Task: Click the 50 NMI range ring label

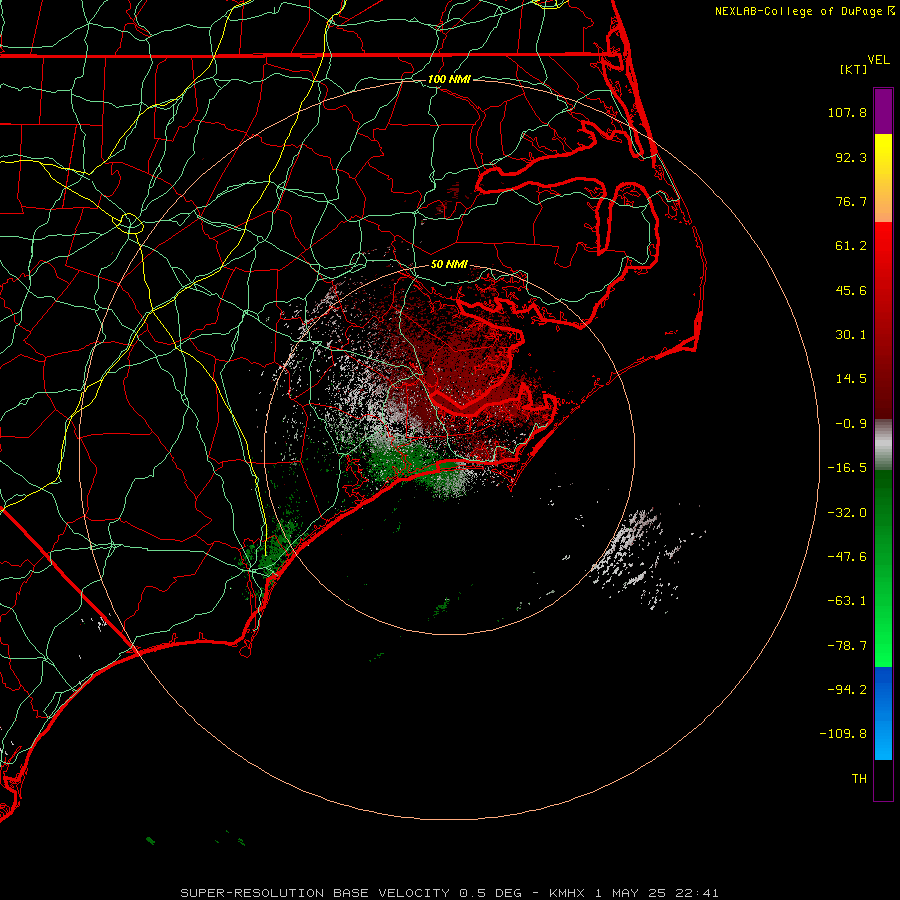Action: (449, 264)
